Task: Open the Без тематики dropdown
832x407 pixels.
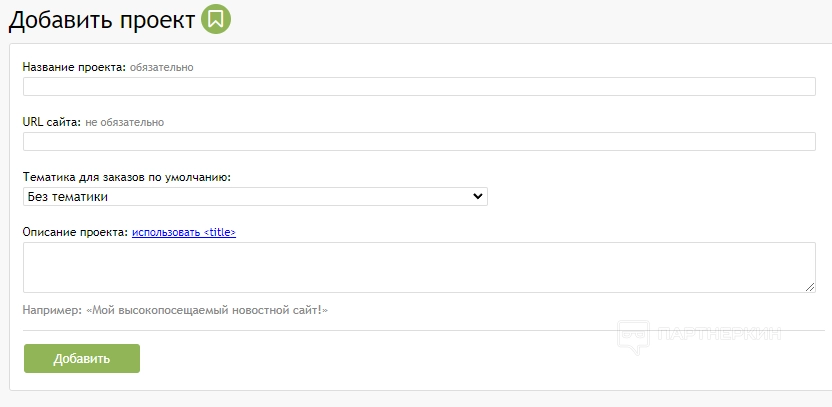Action: coord(255,197)
